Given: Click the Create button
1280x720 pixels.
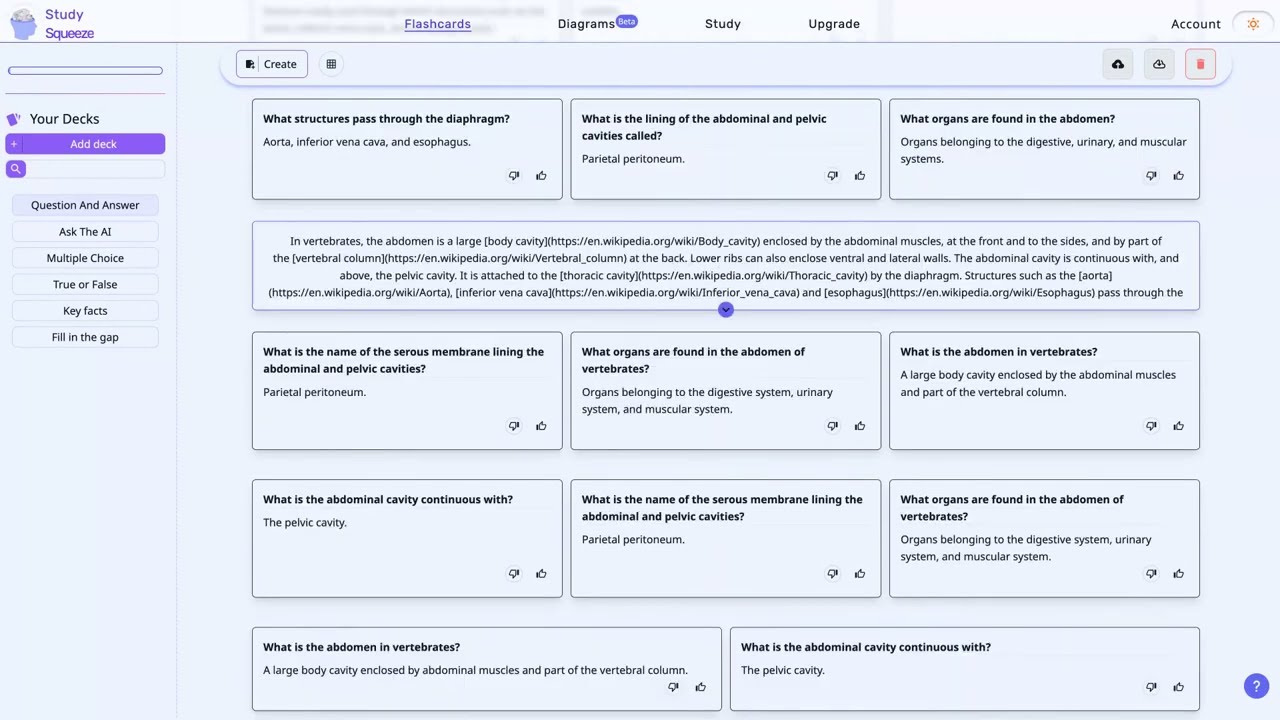Looking at the screenshot, I should coord(271,64).
